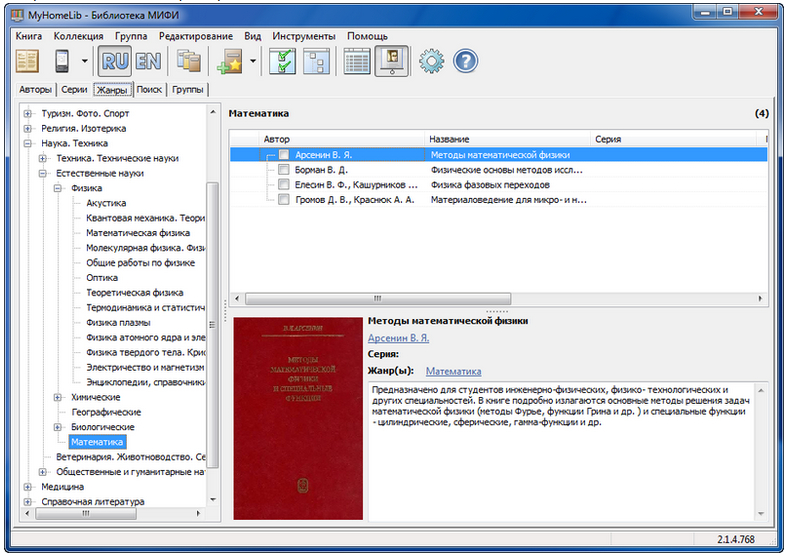Click the annotation scroll down arrow
The height and width of the screenshot is (555, 787).
tap(761, 514)
